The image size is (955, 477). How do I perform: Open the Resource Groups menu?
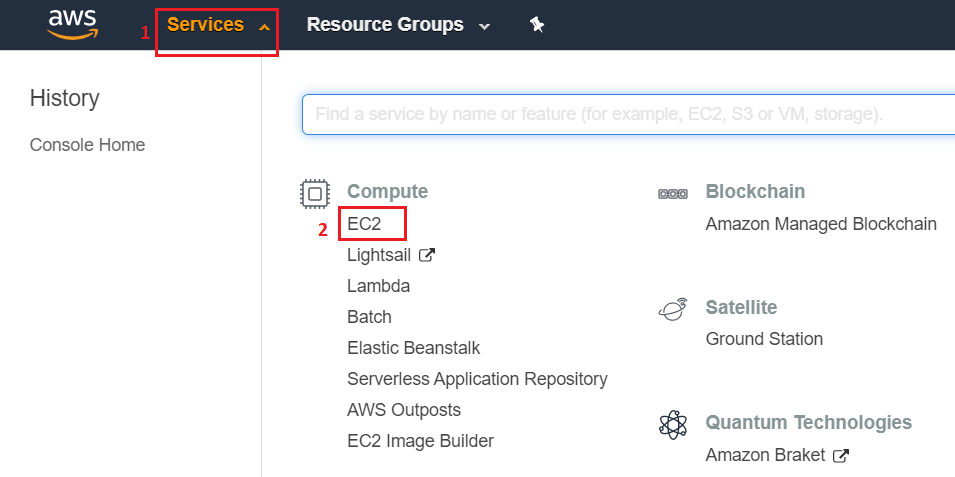tap(385, 24)
